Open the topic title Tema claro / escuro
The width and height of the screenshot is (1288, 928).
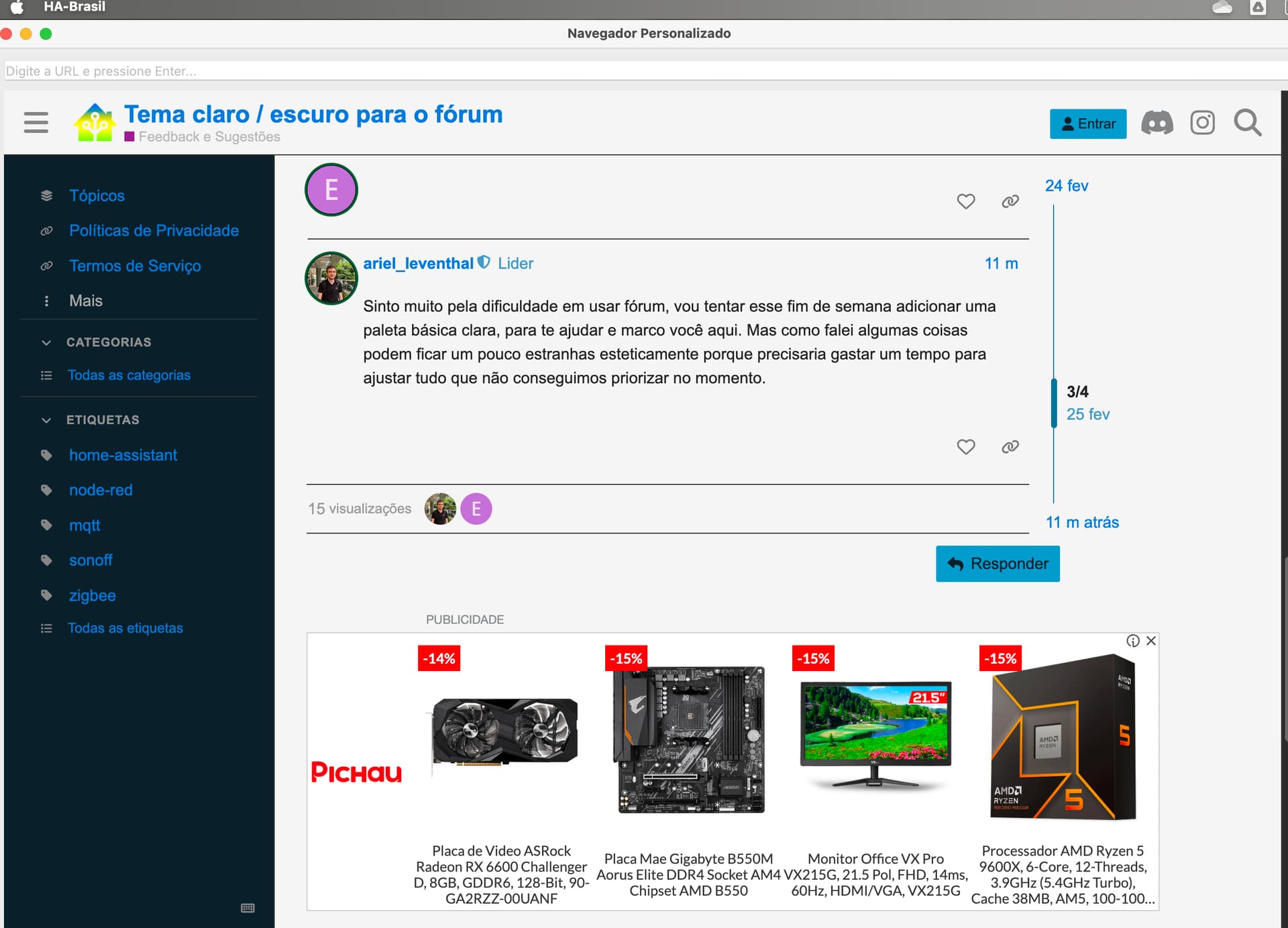313,114
